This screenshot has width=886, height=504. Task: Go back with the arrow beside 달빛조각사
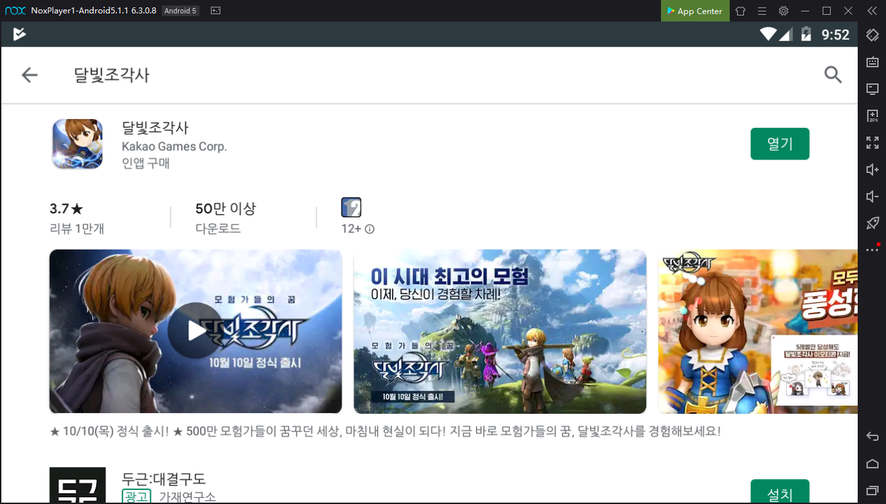(x=29, y=75)
